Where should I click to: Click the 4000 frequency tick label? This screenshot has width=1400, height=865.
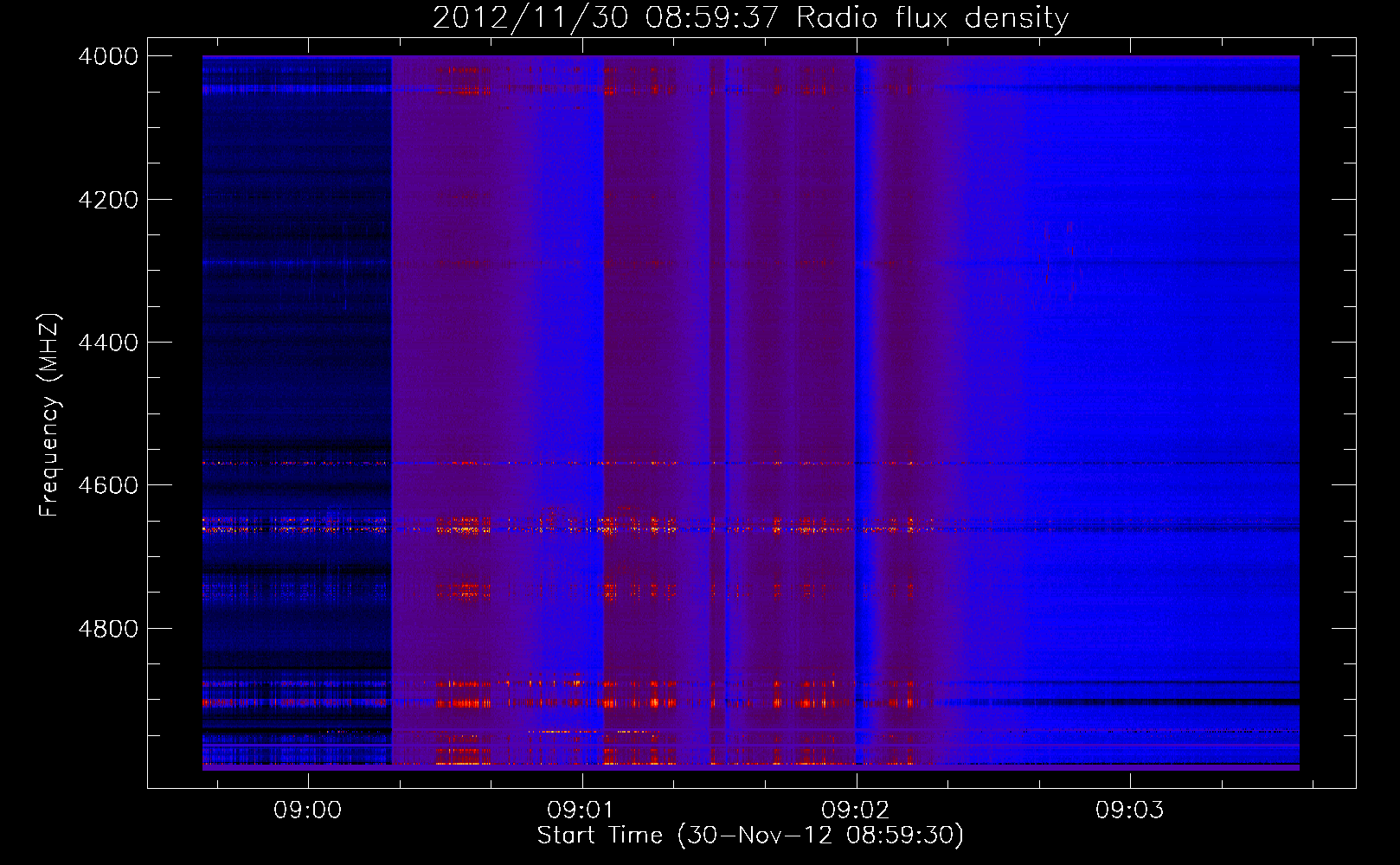pos(108,56)
